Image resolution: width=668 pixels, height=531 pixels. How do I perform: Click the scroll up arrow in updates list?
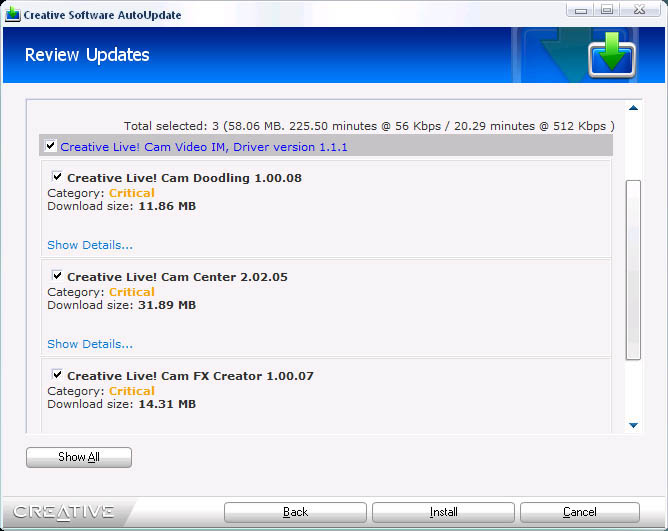point(633,108)
